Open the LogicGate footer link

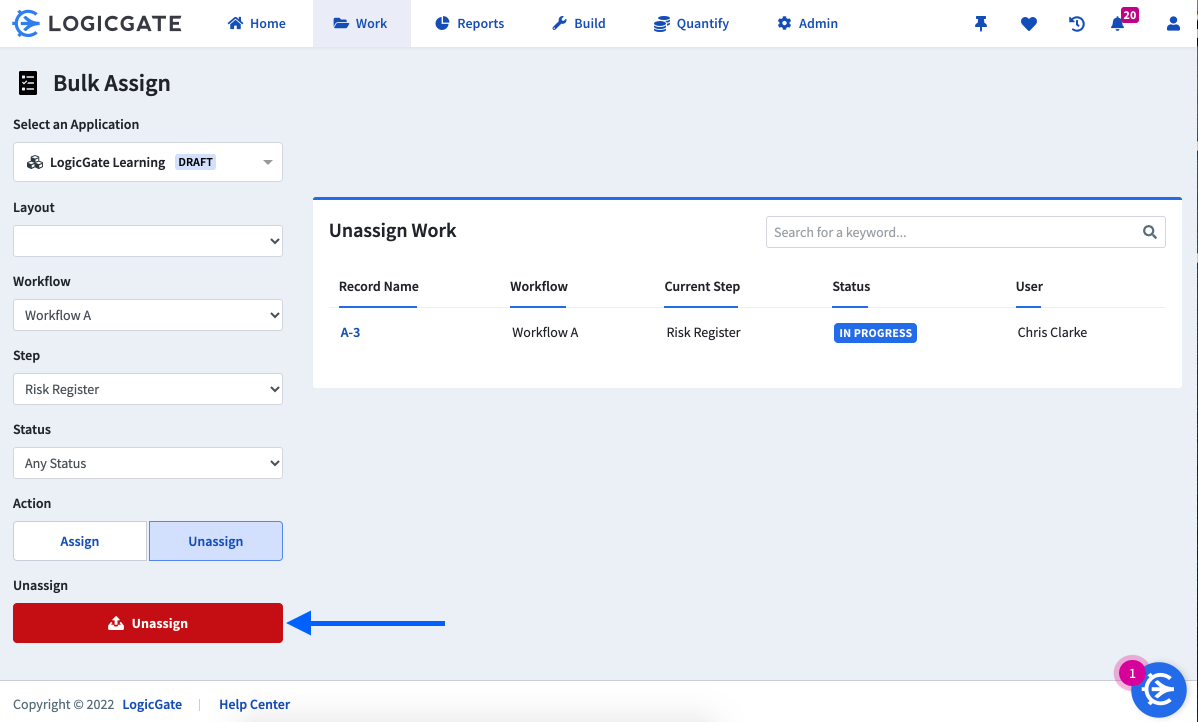(x=152, y=704)
